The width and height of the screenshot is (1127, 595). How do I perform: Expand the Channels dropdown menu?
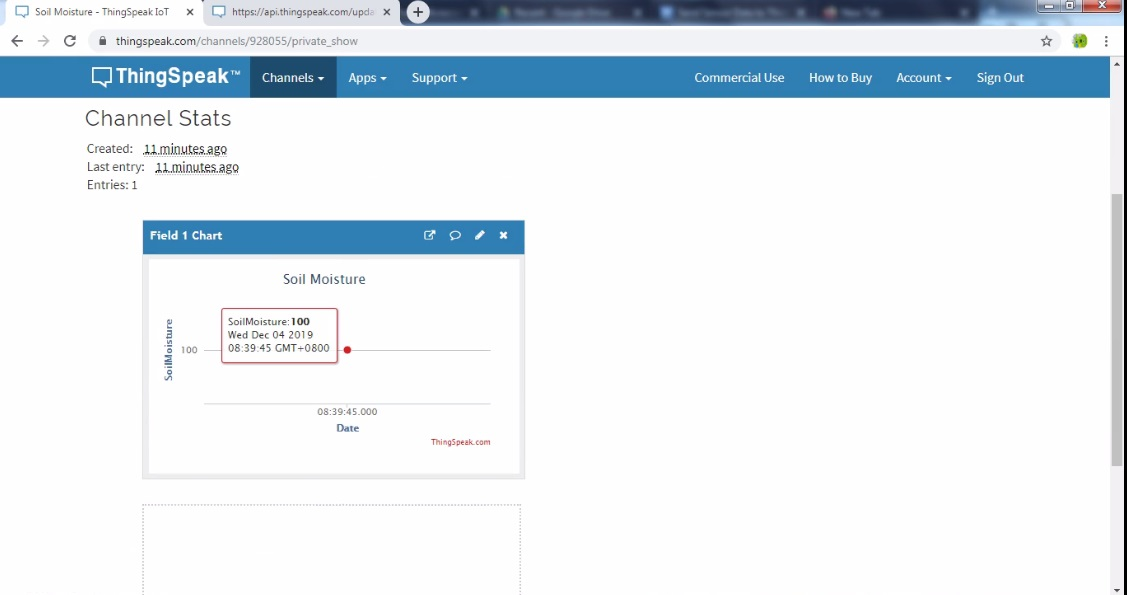pyautogui.click(x=293, y=78)
